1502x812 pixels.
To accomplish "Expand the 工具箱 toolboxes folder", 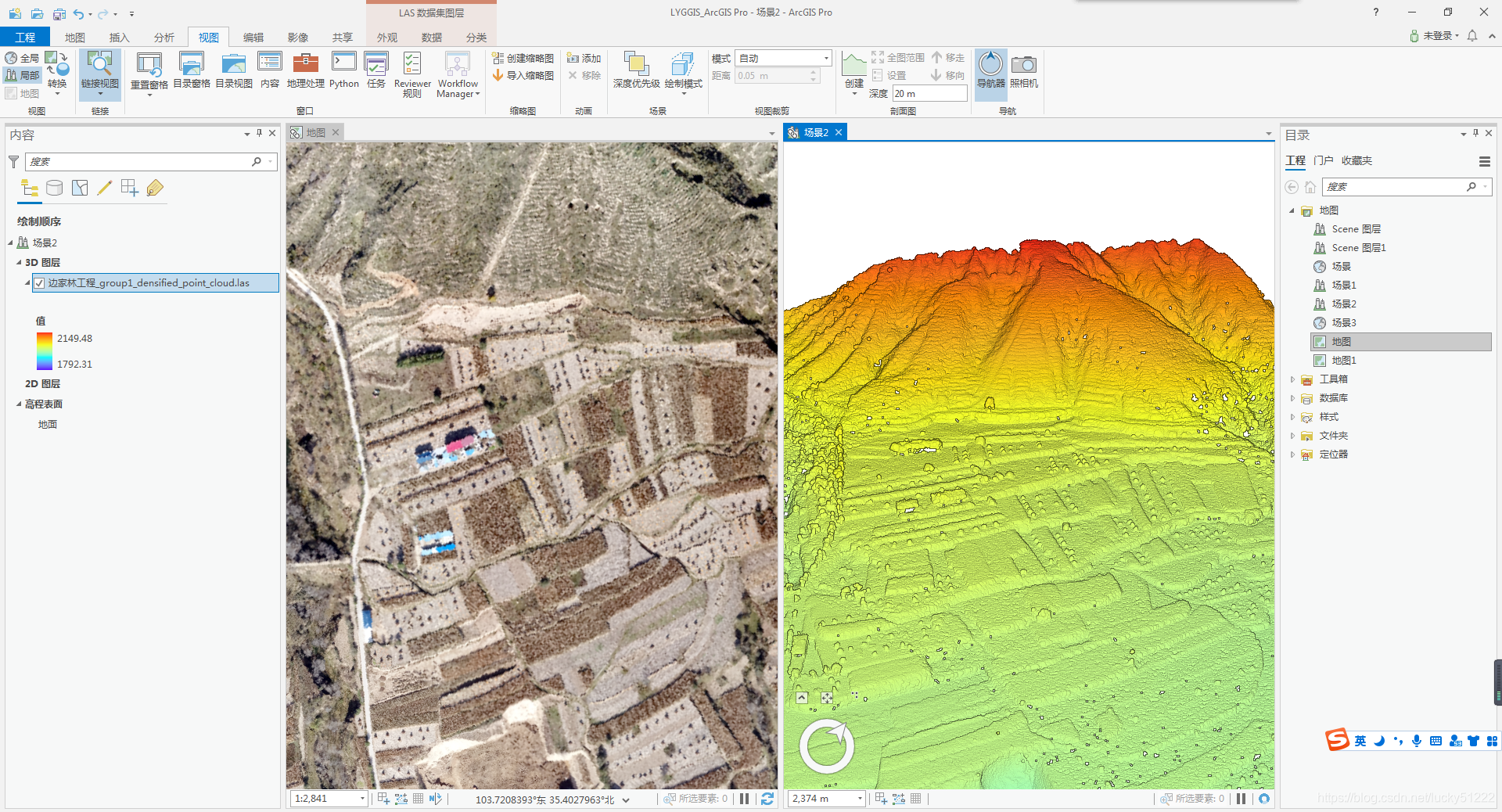I will [1292, 379].
